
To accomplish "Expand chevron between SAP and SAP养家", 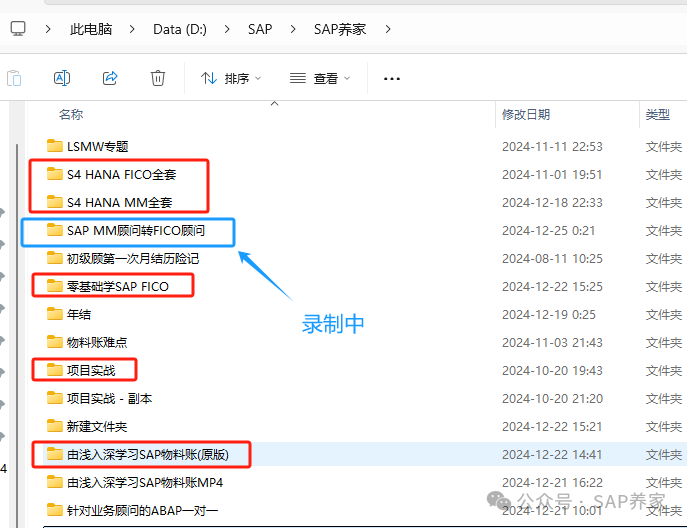I will (x=293, y=29).
